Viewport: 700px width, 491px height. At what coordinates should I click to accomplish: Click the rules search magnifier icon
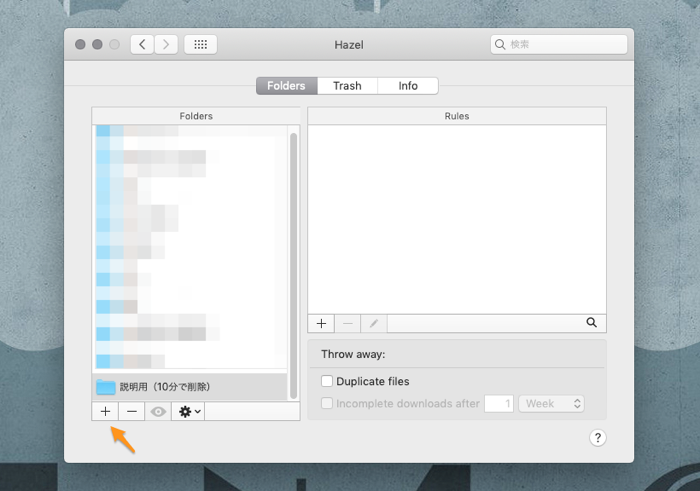(x=591, y=323)
